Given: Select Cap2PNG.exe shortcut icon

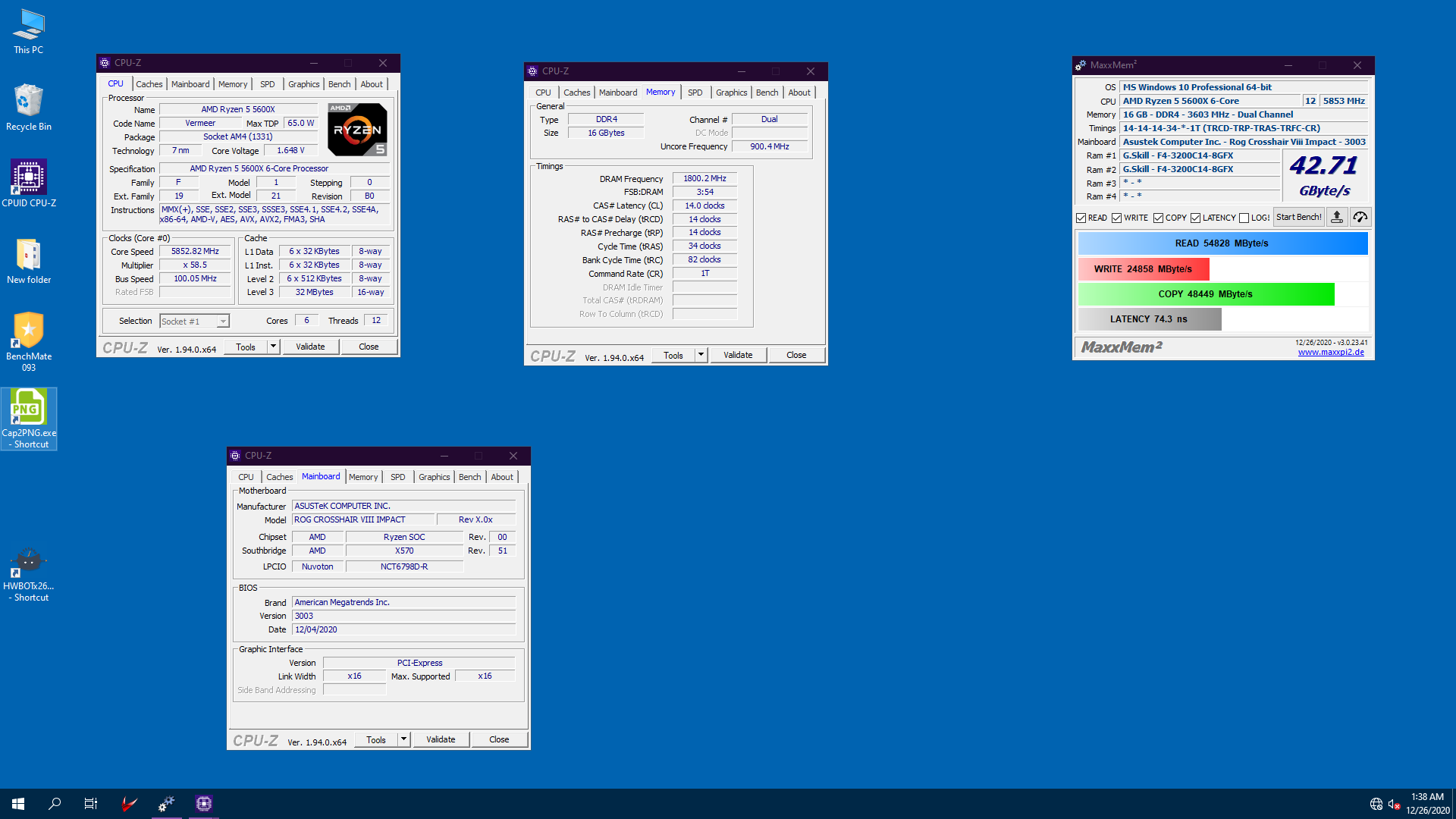Looking at the screenshot, I should 29,419.
